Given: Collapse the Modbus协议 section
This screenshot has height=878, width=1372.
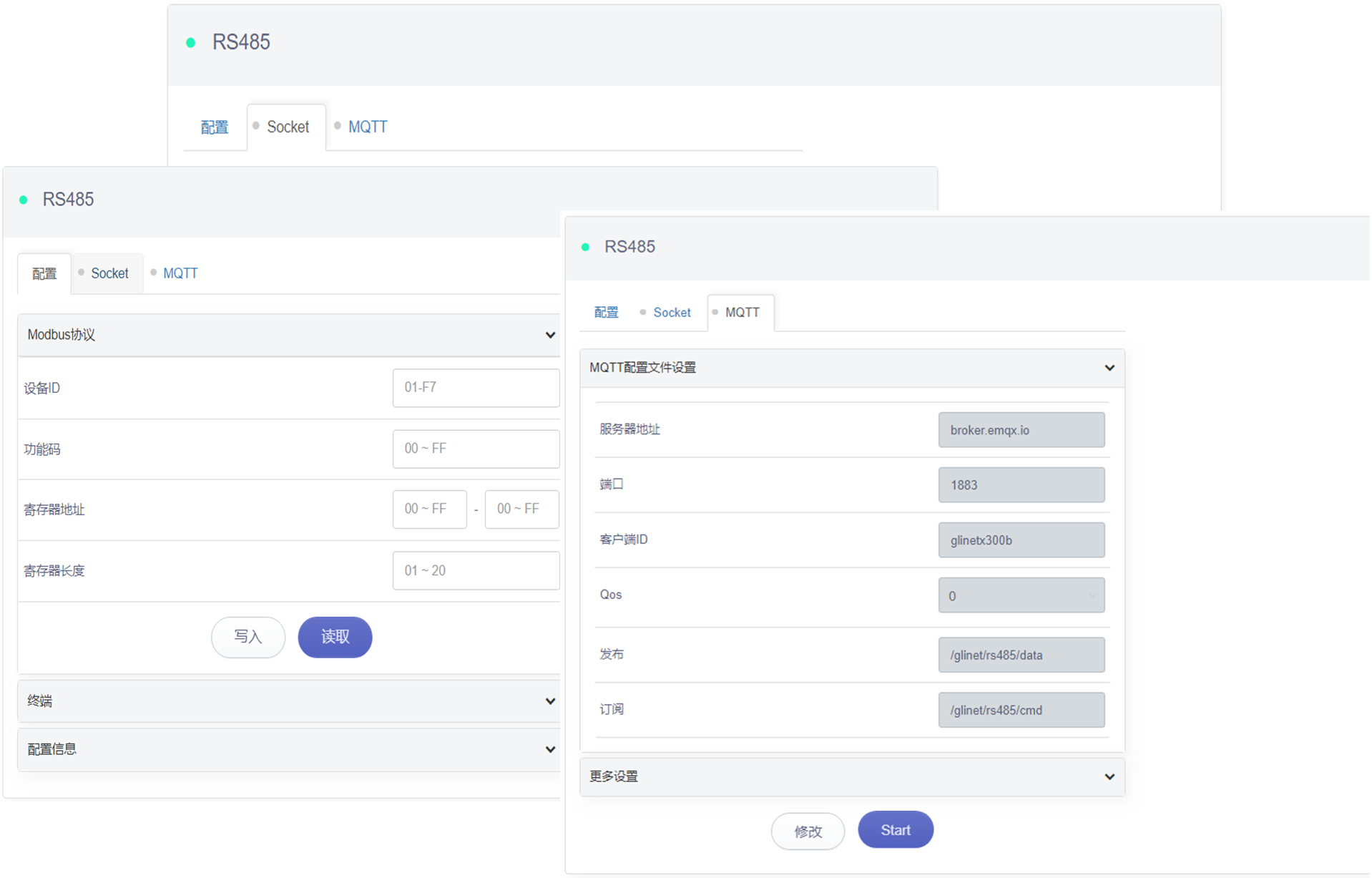Looking at the screenshot, I should [x=290, y=335].
